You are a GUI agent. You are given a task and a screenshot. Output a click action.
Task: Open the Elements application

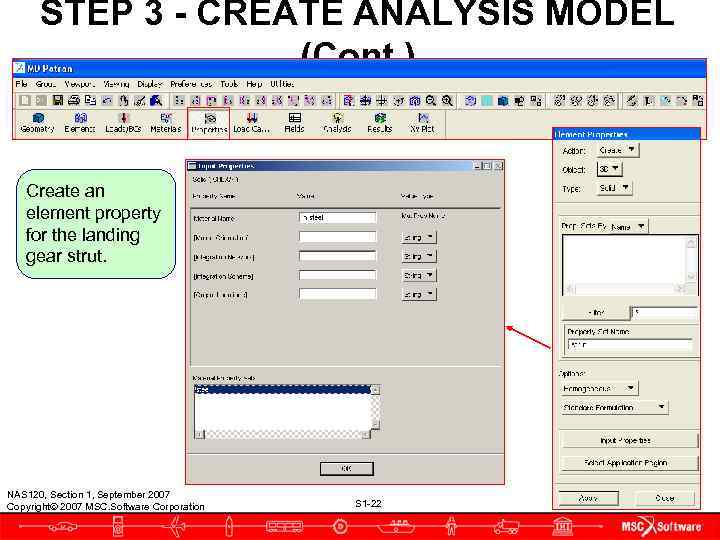79,123
